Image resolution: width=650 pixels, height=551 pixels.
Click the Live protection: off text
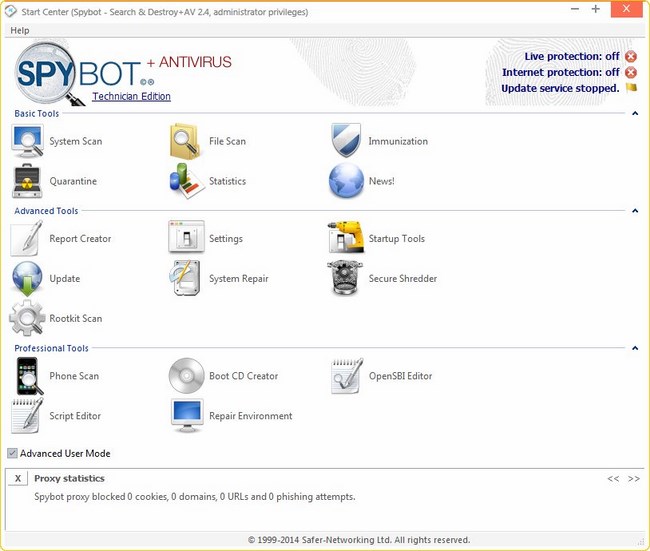point(572,56)
